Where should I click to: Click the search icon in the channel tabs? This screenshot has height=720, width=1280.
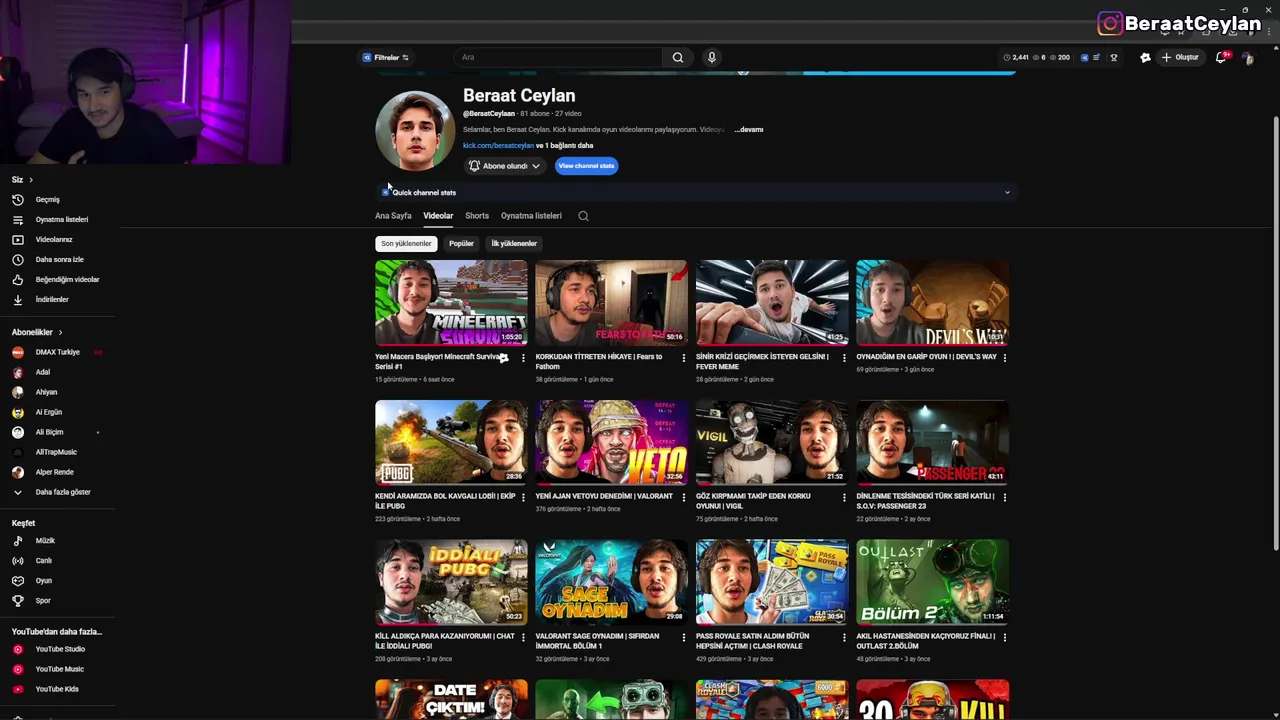pyautogui.click(x=583, y=216)
